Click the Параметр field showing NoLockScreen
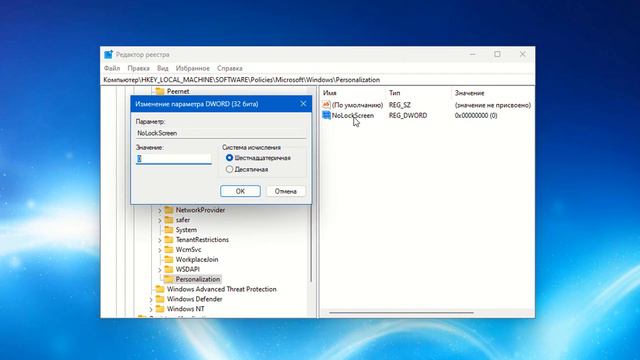 [x=221, y=133]
